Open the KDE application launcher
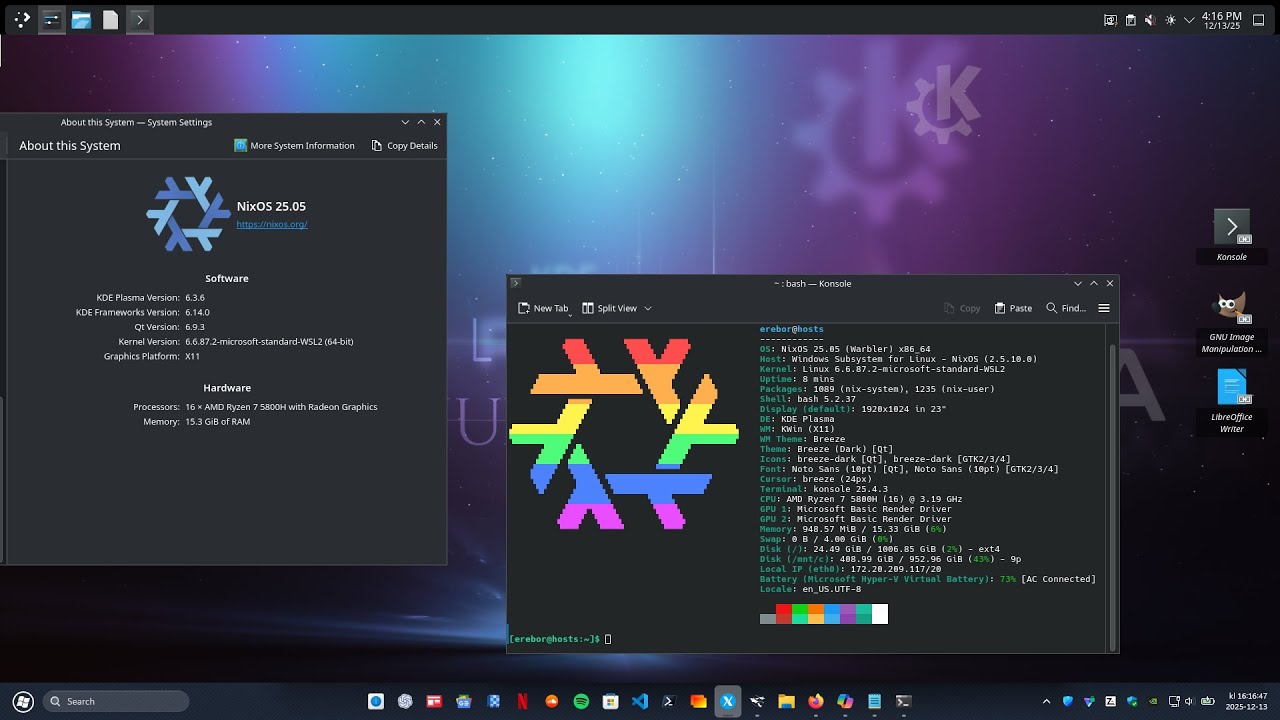1280x720 pixels. [x=22, y=19]
